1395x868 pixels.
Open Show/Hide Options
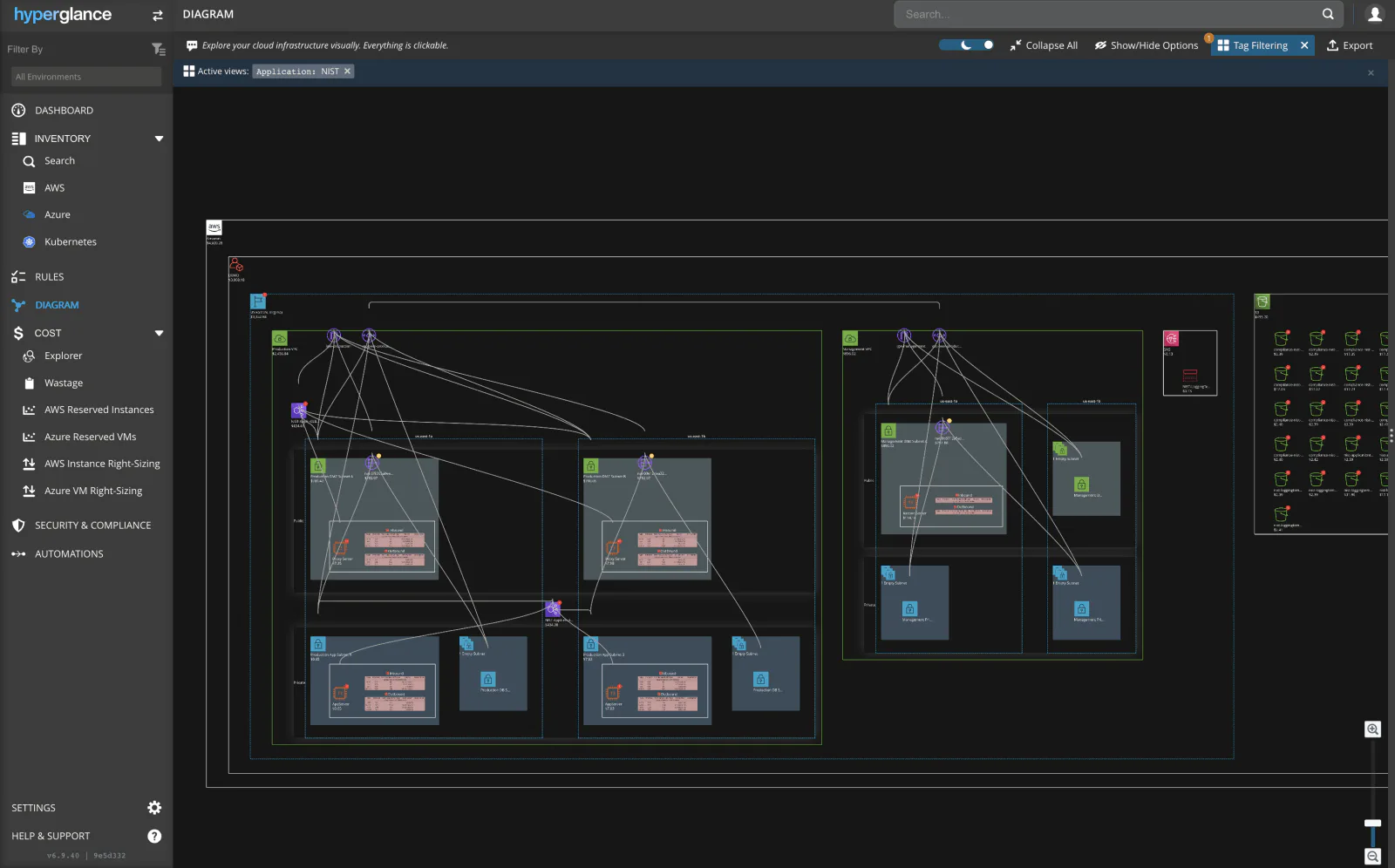tap(1147, 45)
